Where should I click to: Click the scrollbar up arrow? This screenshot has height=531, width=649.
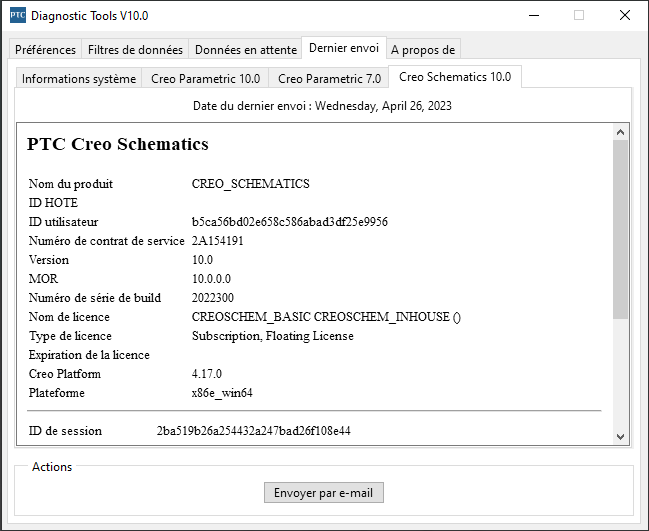tap(620, 132)
